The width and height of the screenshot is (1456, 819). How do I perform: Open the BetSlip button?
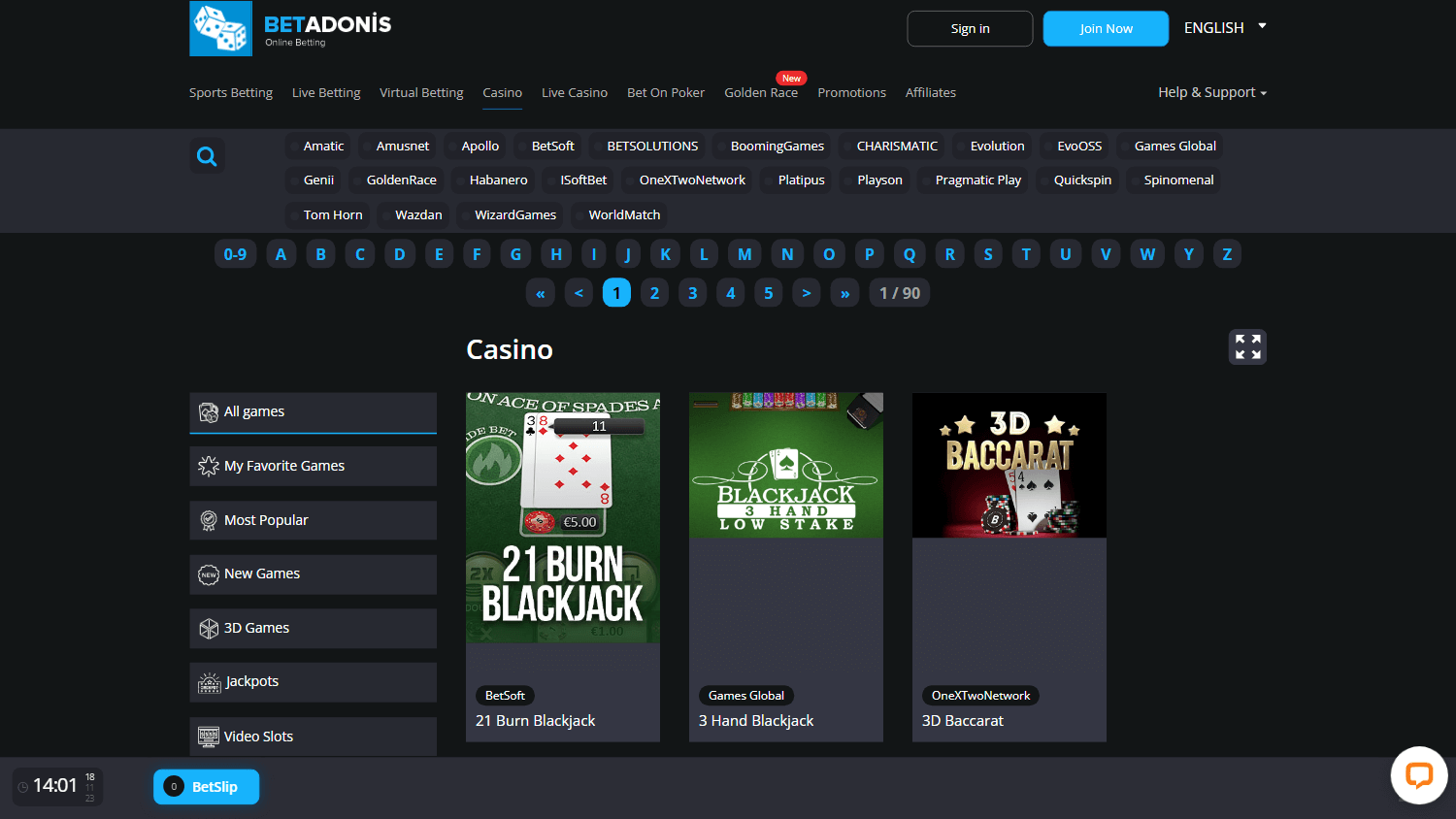206,787
